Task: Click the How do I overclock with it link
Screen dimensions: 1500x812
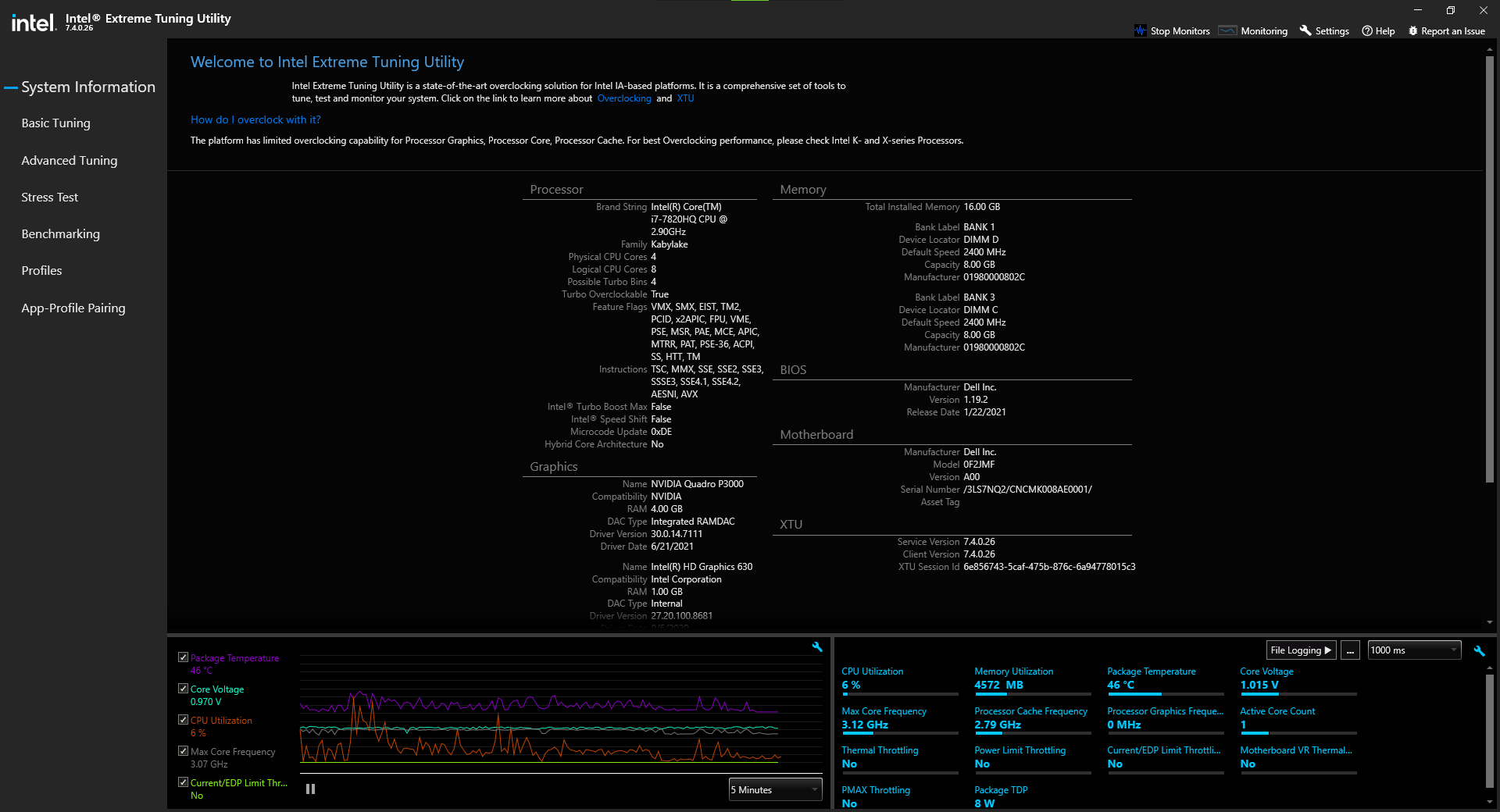Action: click(255, 119)
